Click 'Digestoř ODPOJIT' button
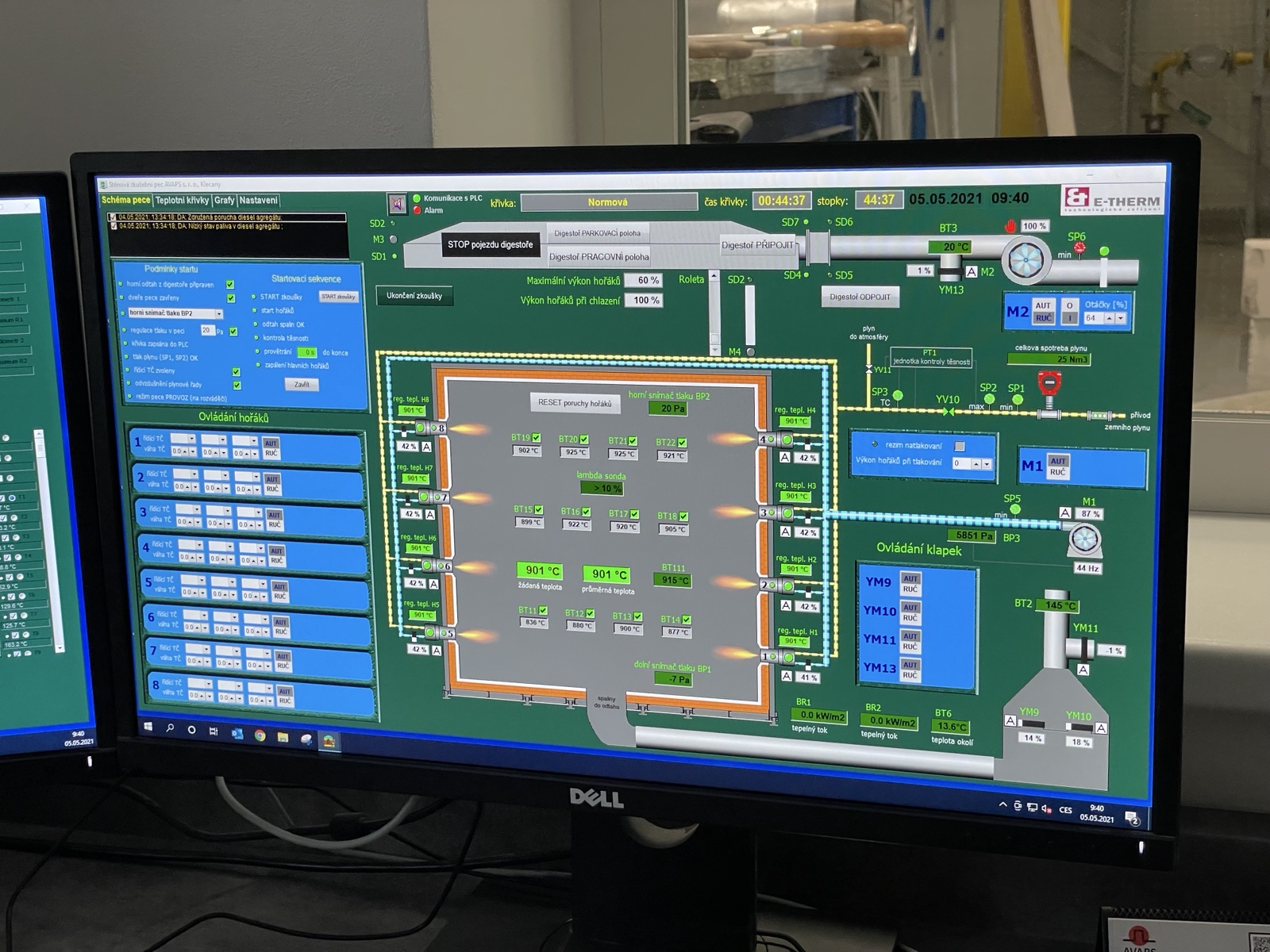Screen dimensions: 1270x952 tap(860, 297)
